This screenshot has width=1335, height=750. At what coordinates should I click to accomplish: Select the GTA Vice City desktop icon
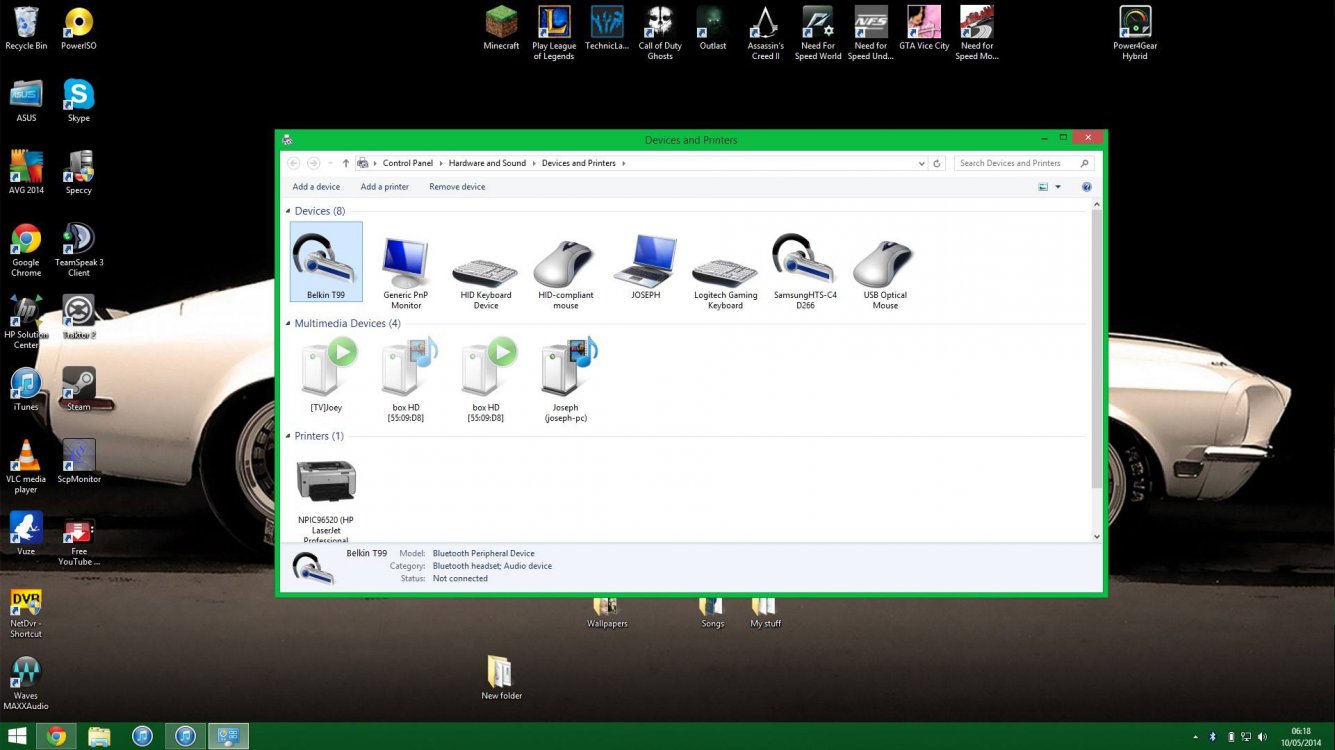(924, 28)
